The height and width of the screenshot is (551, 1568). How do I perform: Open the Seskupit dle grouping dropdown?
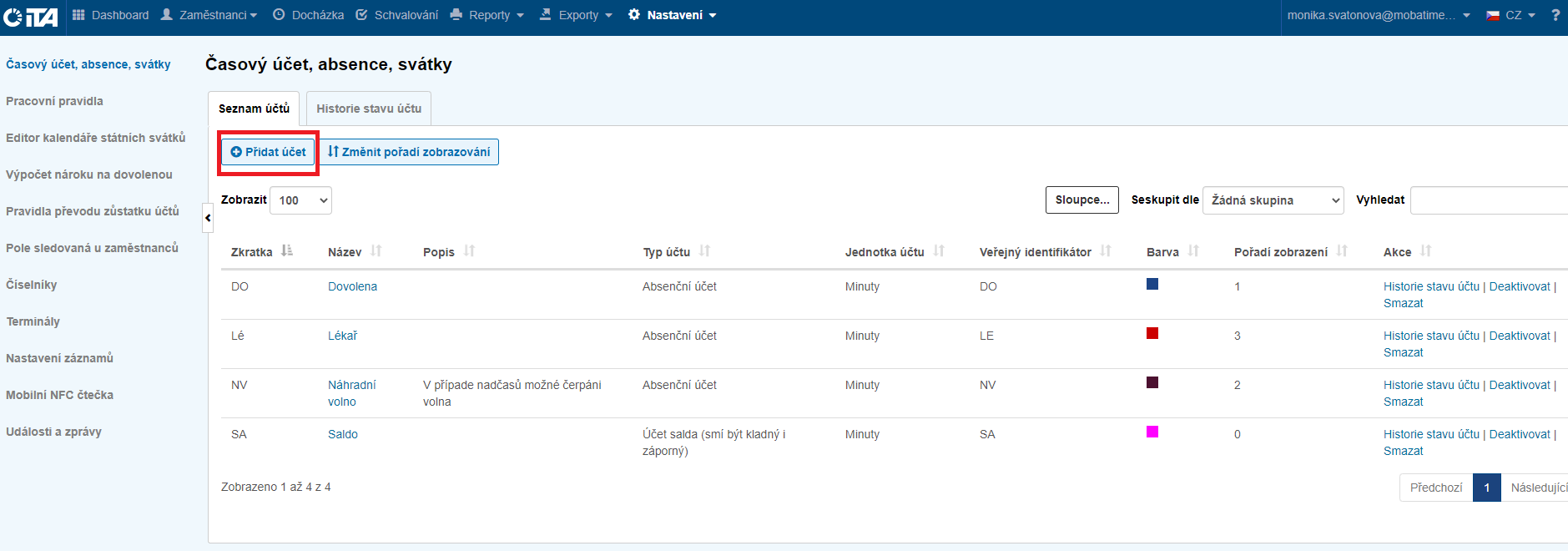pyautogui.click(x=1273, y=200)
